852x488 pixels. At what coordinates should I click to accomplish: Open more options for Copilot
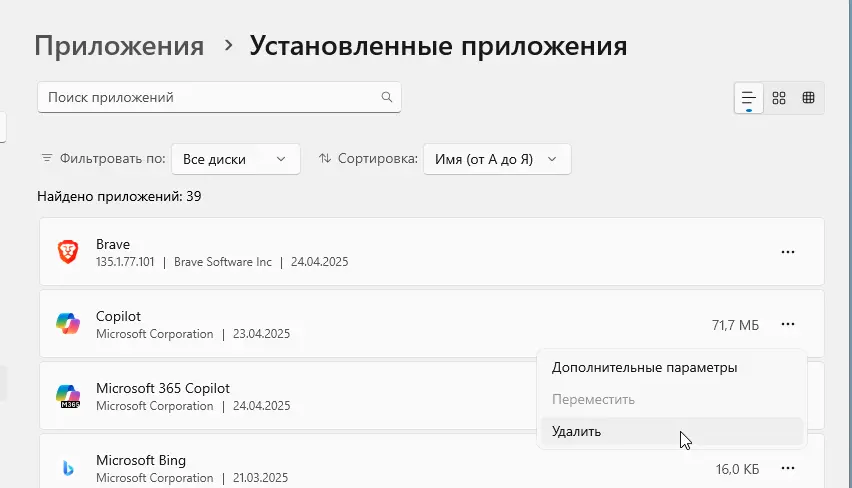[x=788, y=324]
